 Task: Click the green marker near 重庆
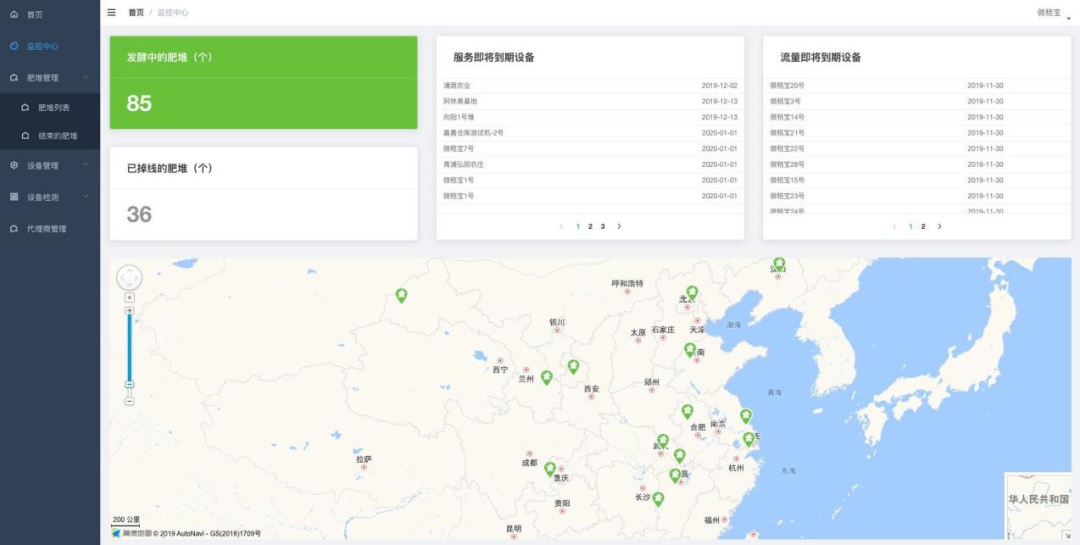(x=550, y=468)
